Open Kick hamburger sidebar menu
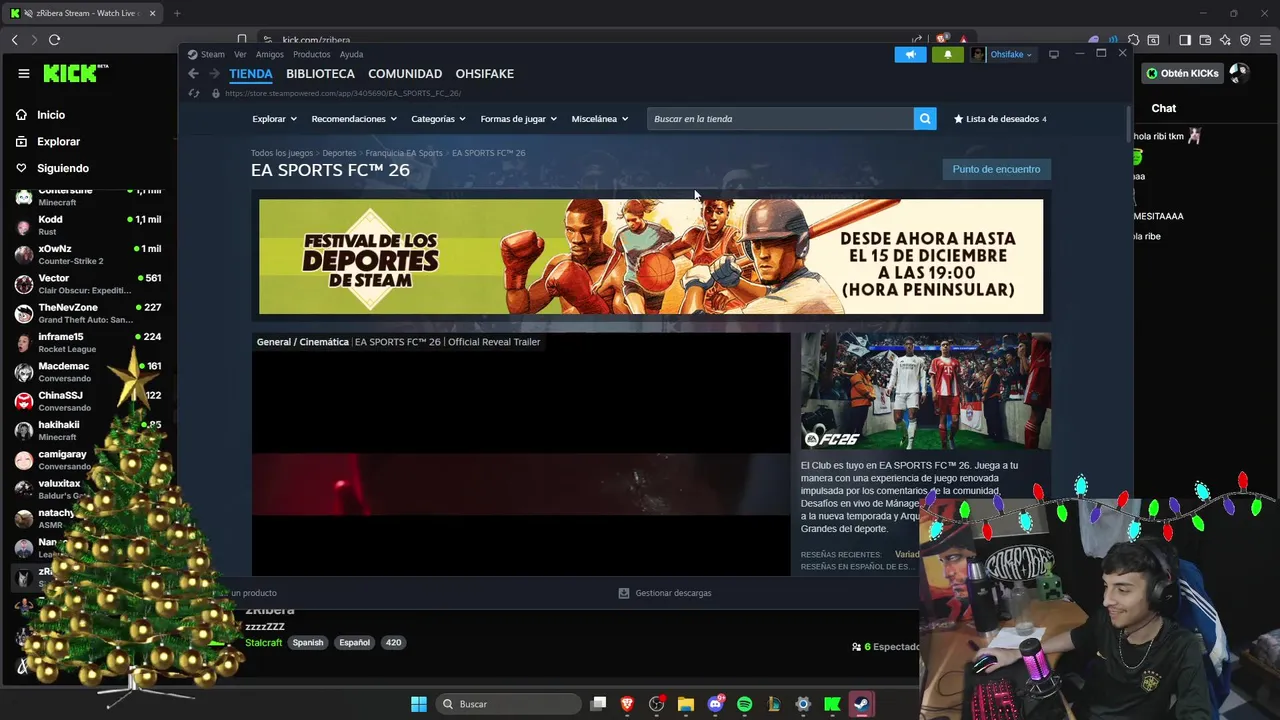This screenshot has height=720, width=1280. click(x=24, y=73)
